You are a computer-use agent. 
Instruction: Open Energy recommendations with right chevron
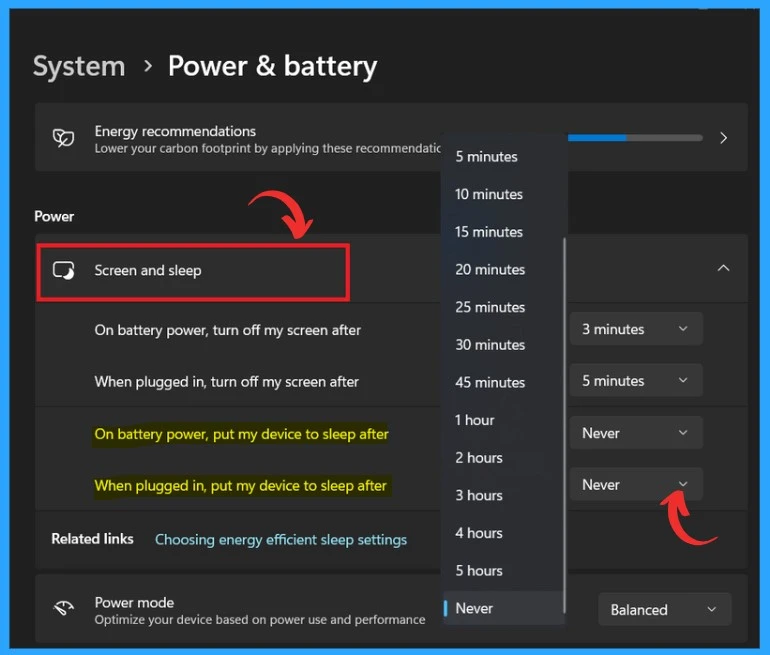coord(723,138)
